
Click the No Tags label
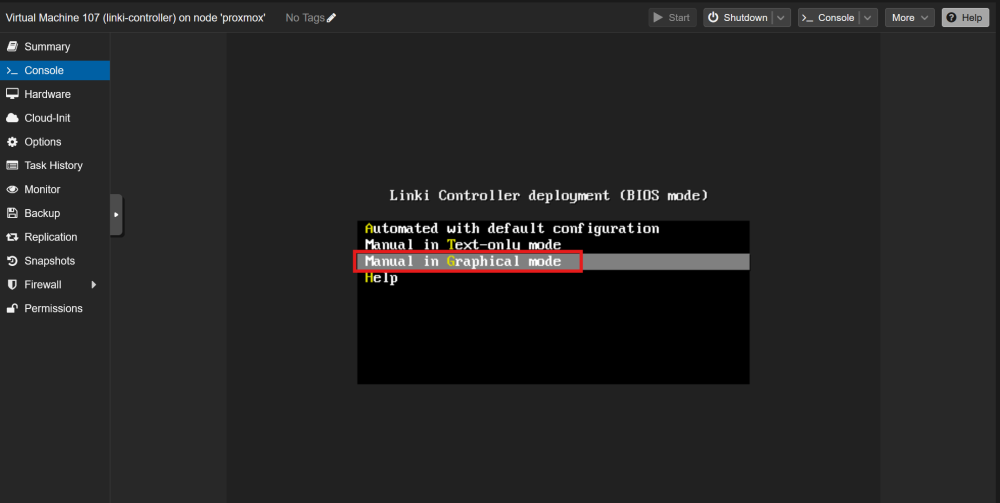tap(305, 18)
